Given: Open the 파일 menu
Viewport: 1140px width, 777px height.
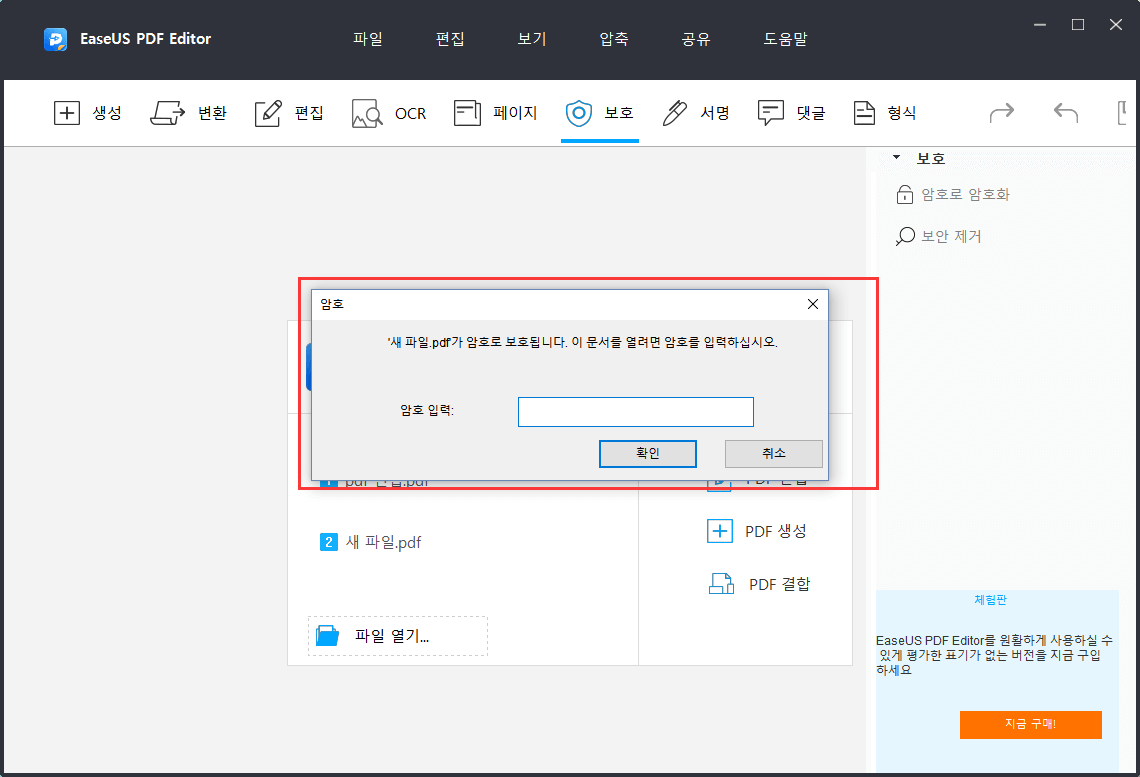Looking at the screenshot, I should (x=367, y=39).
